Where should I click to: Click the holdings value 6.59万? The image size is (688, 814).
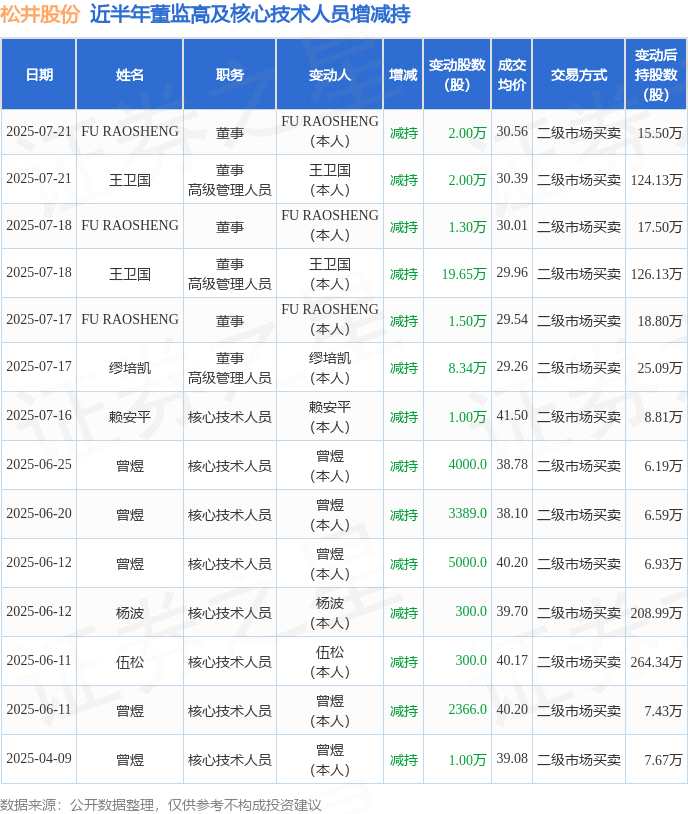pos(663,514)
